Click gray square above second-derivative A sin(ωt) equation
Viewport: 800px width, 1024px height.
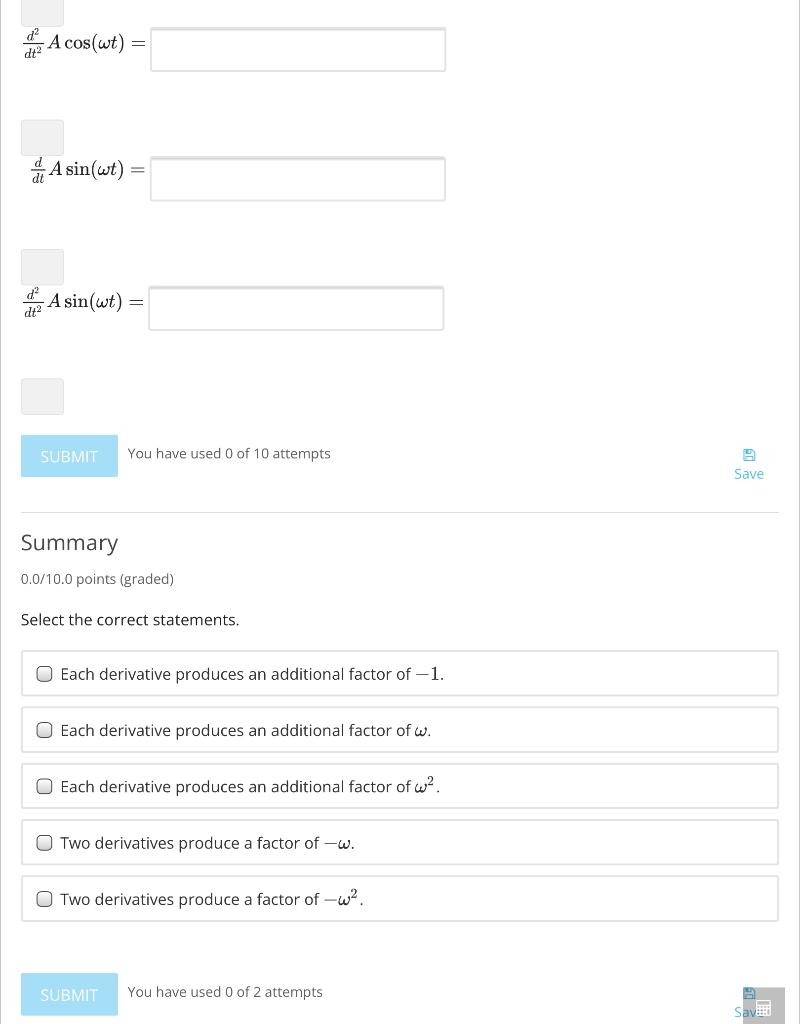[42, 267]
